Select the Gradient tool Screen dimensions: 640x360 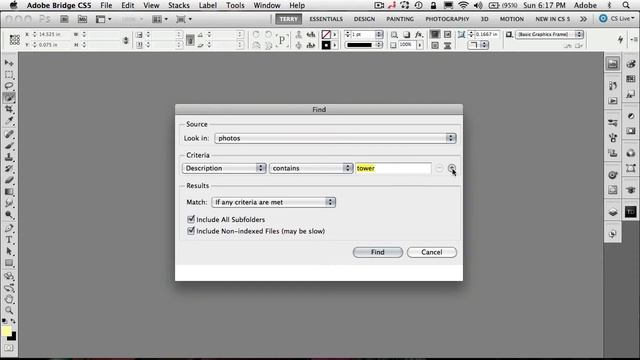click(9, 191)
